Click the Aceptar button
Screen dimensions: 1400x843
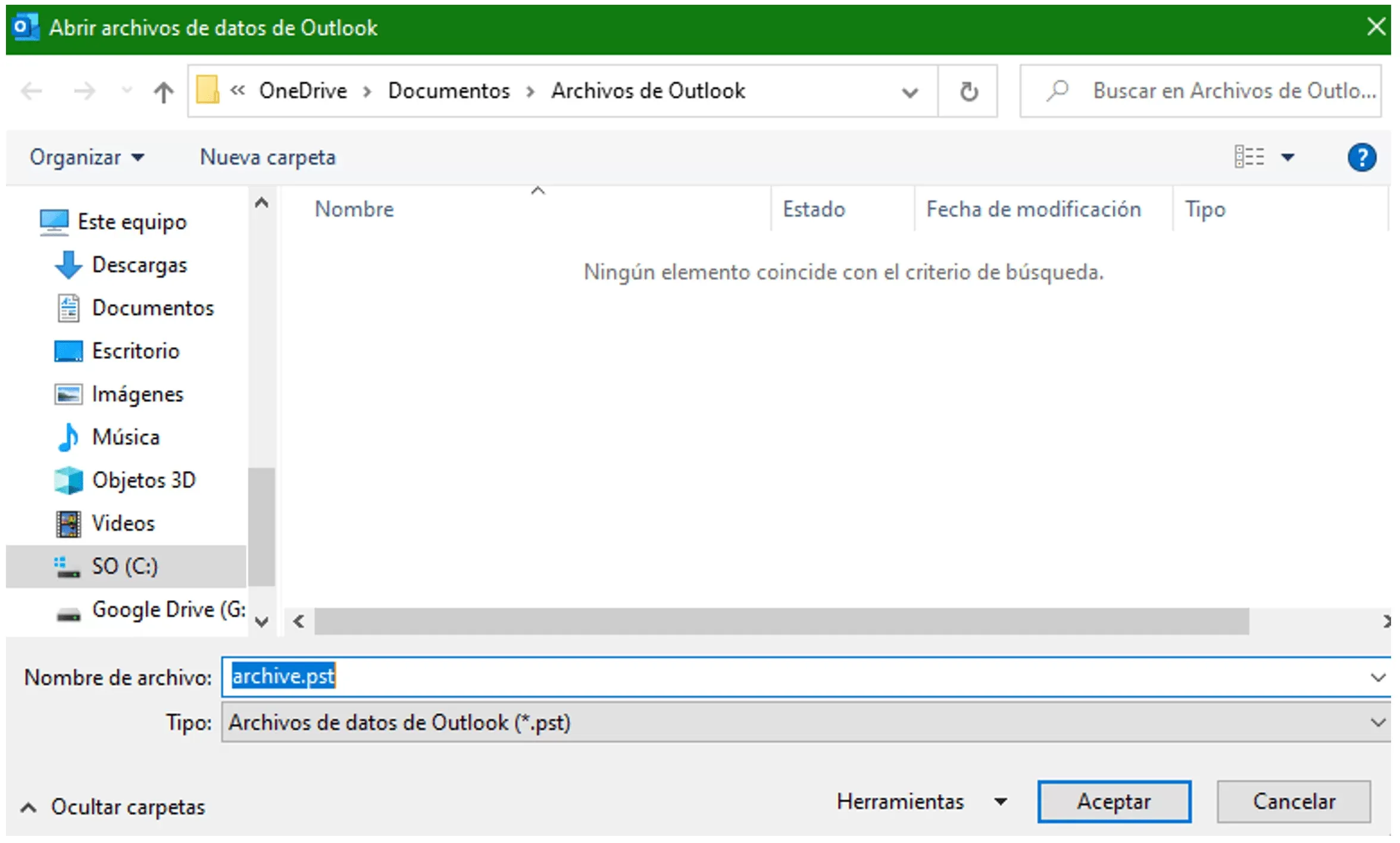(x=1114, y=801)
